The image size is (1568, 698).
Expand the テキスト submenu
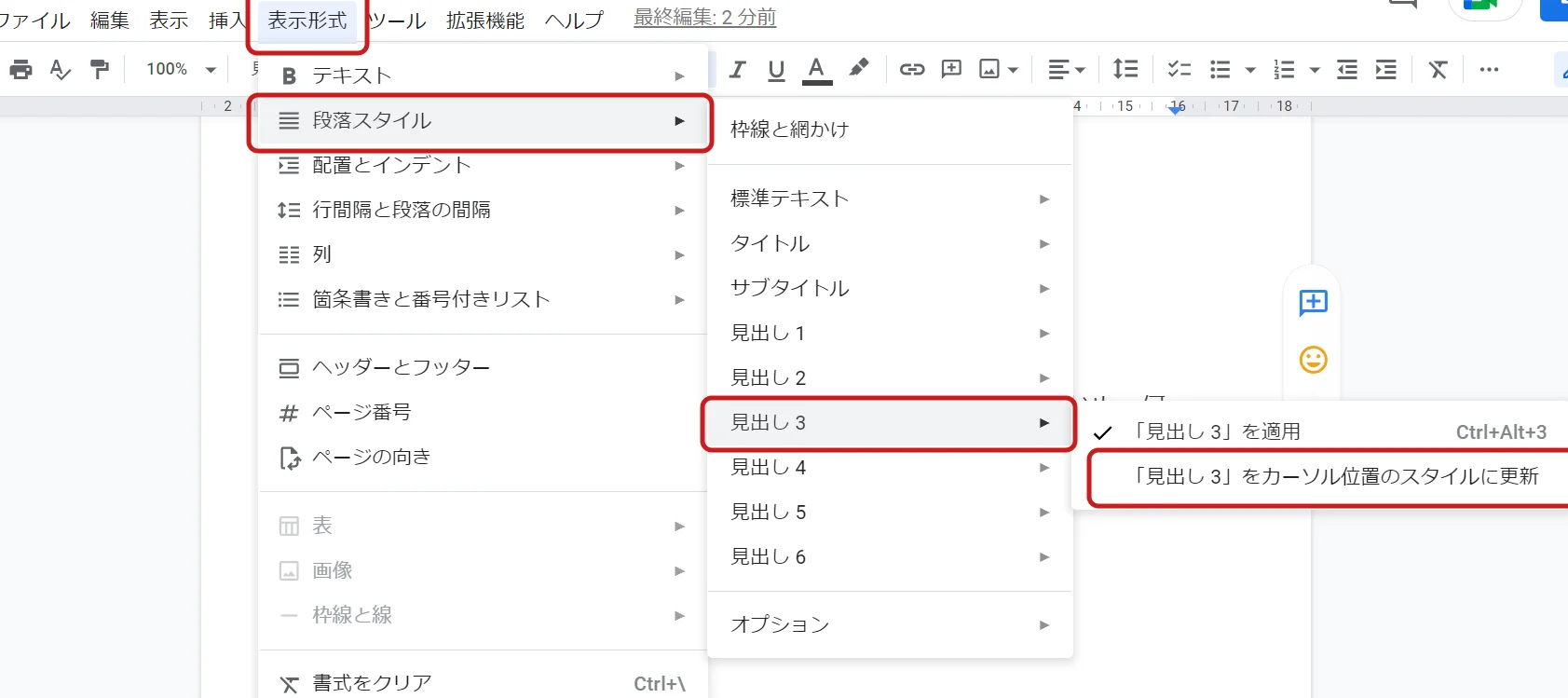483,75
